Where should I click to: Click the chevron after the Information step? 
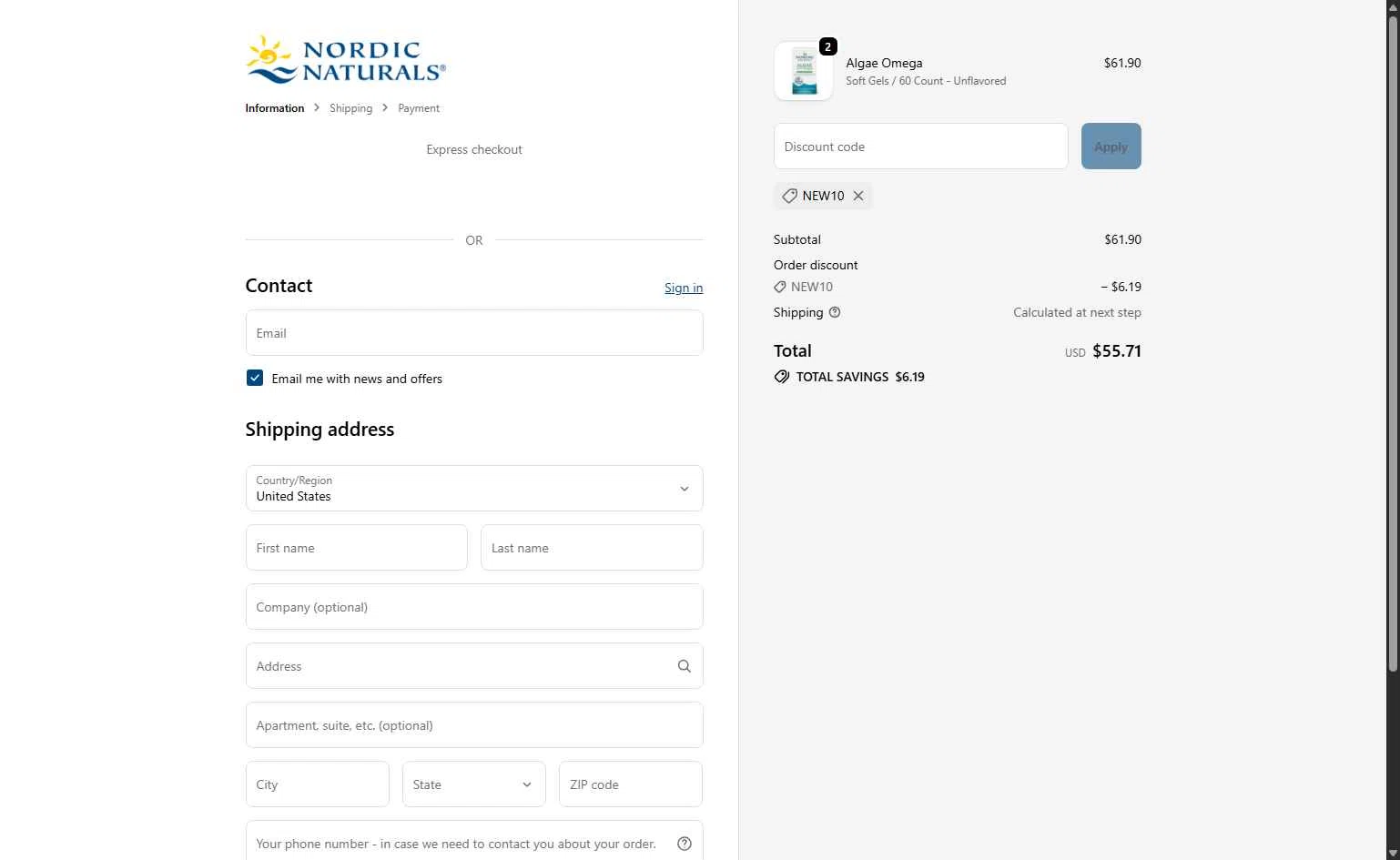pos(317,107)
